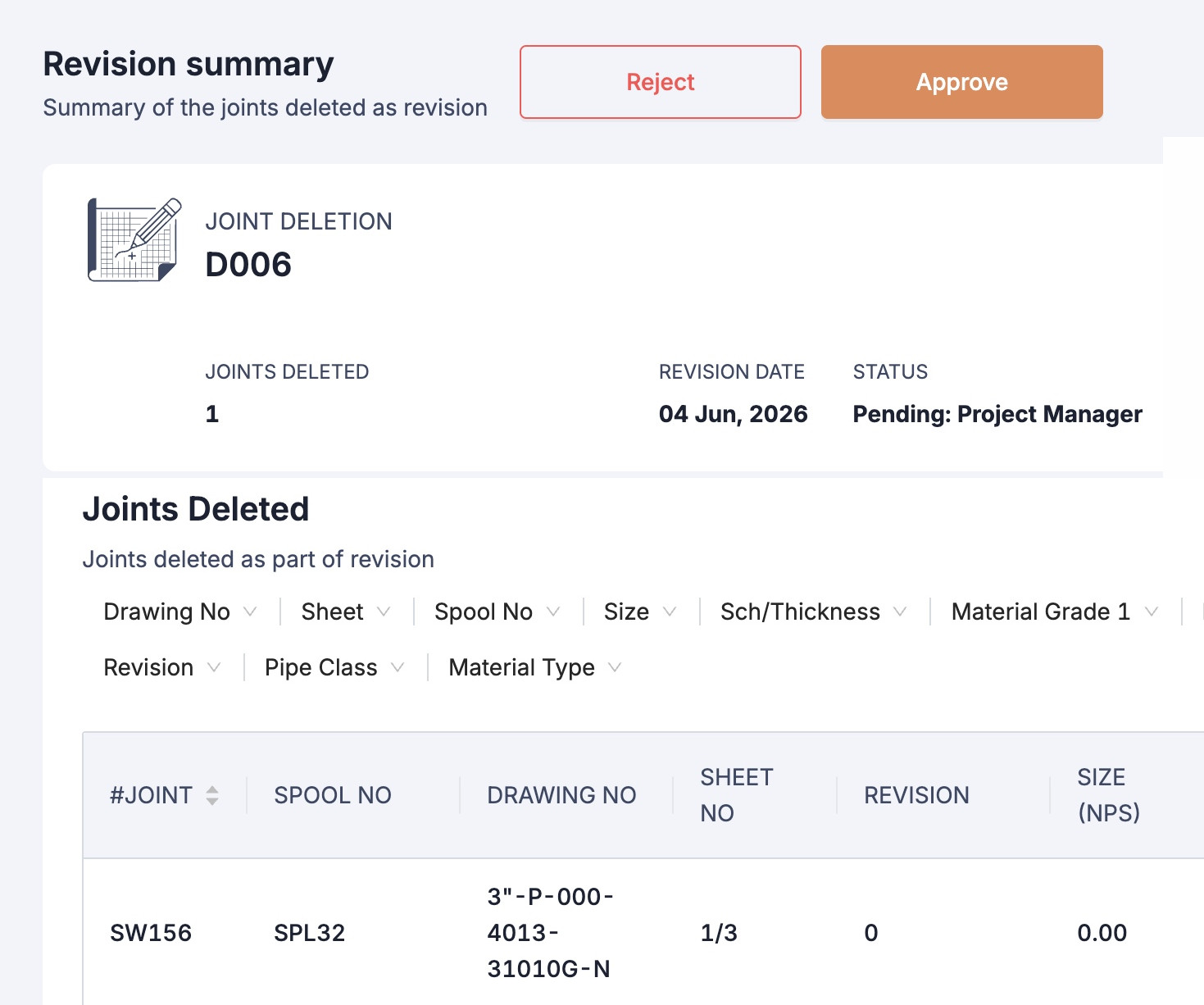Select the SHEET NO column header
1204x1005 pixels.
tap(737, 795)
